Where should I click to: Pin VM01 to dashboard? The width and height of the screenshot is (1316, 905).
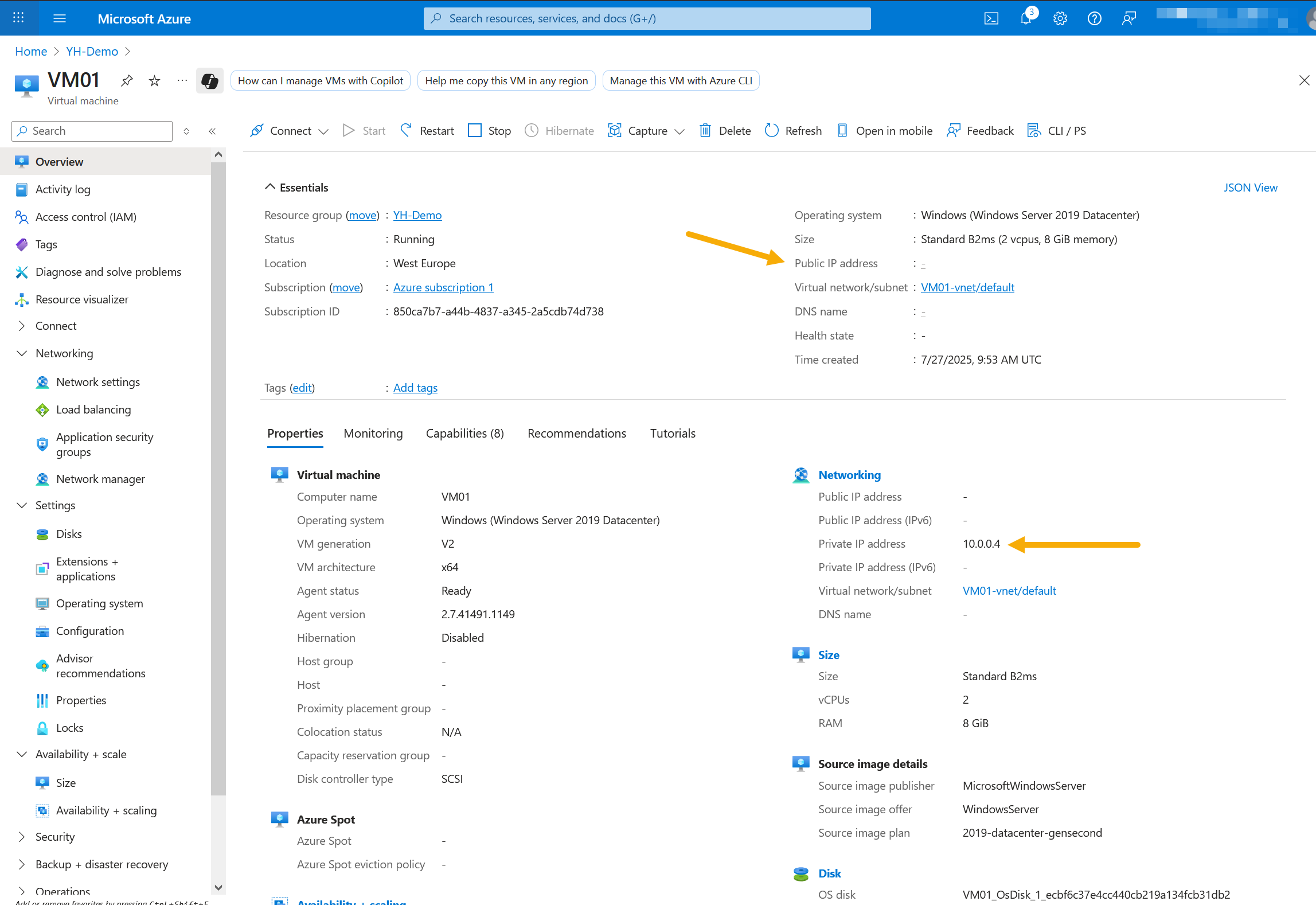coord(127,81)
